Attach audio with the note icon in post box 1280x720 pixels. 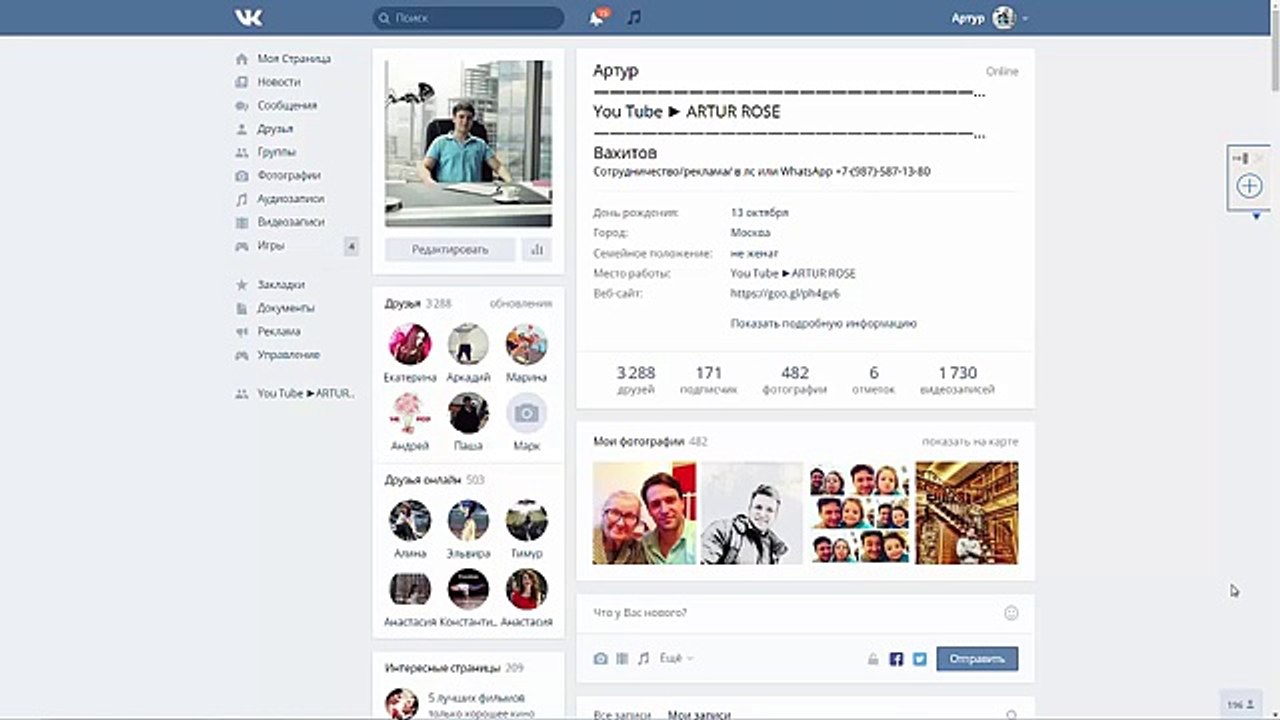coord(643,659)
